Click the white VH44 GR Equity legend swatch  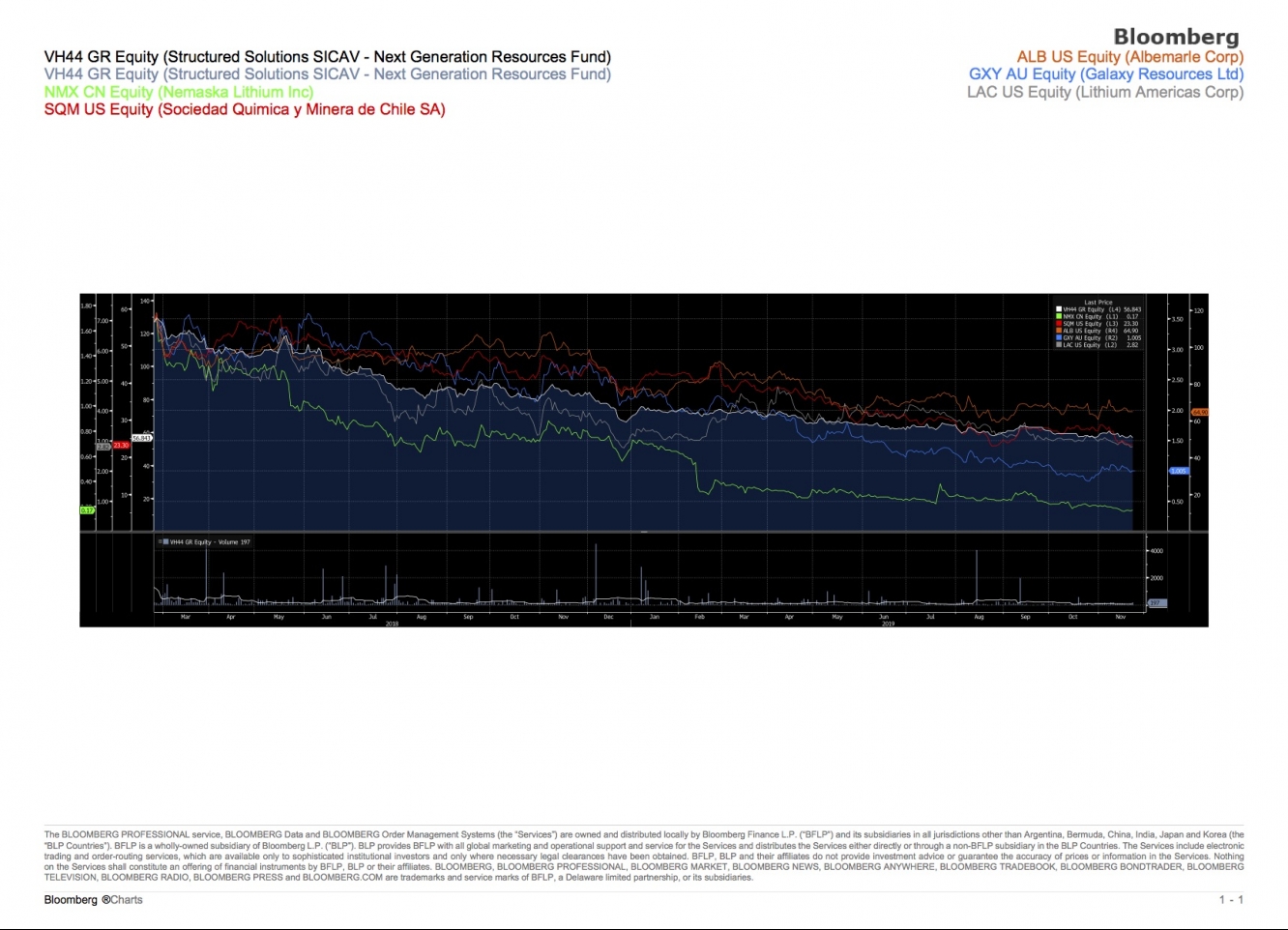point(1059,309)
